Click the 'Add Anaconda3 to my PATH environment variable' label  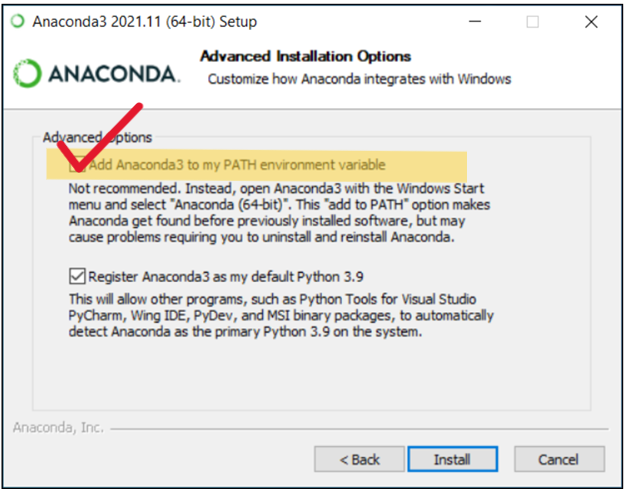click(x=237, y=165)
